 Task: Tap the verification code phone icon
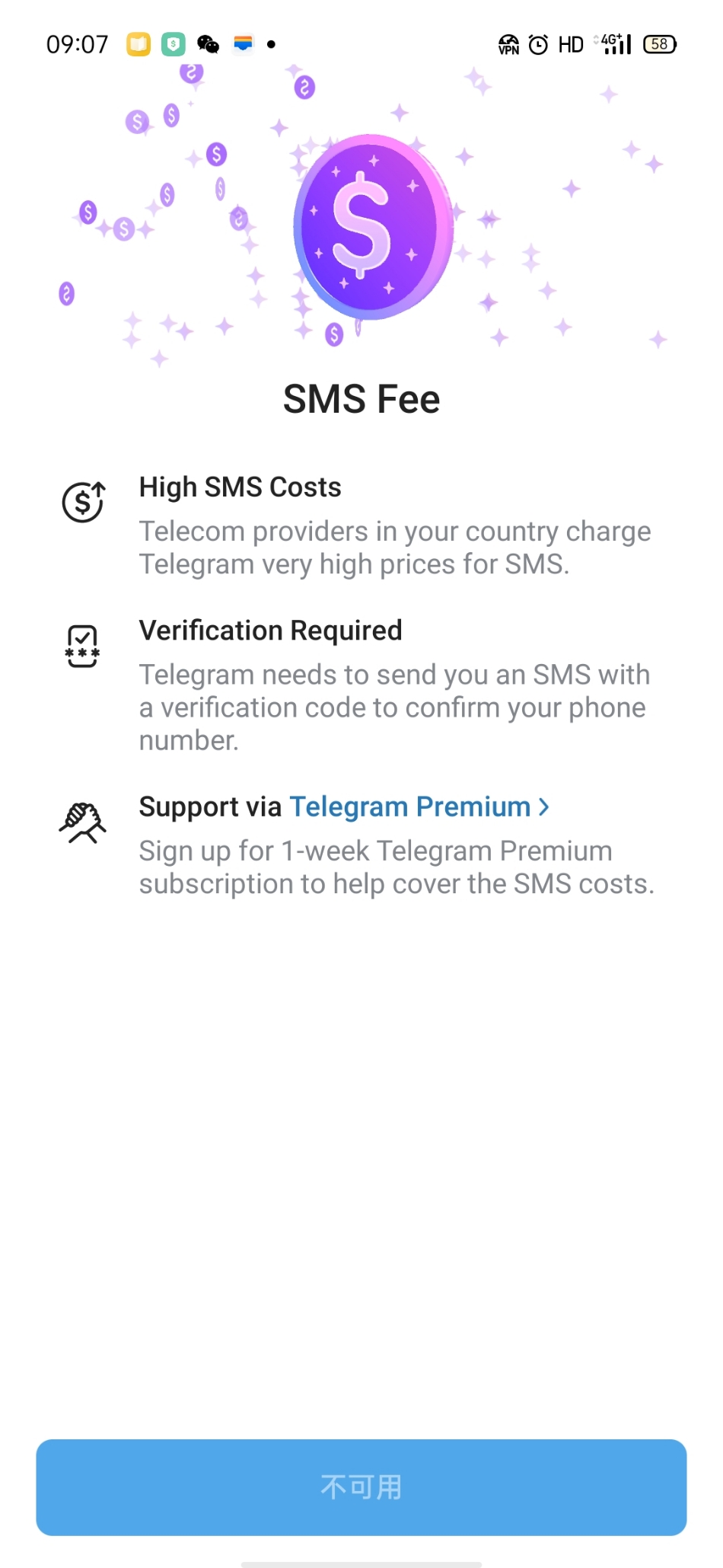click(82, 646)
